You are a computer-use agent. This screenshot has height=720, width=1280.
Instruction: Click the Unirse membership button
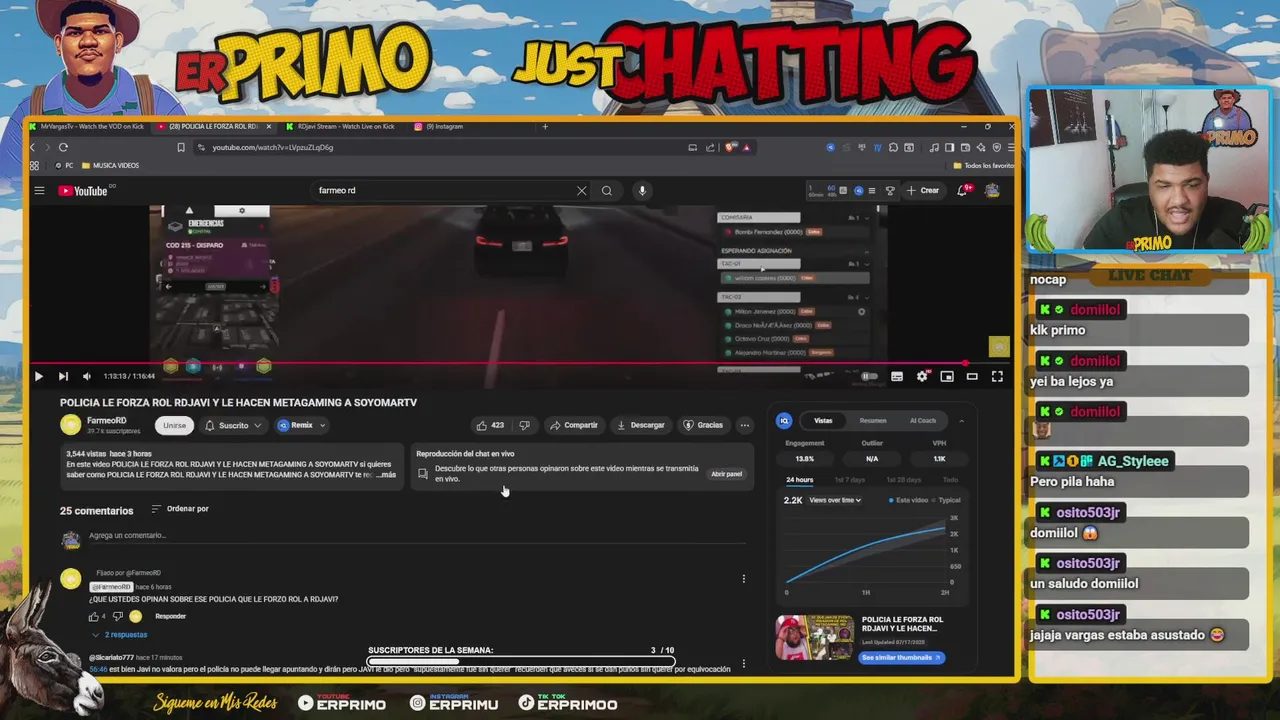(174, 425)
